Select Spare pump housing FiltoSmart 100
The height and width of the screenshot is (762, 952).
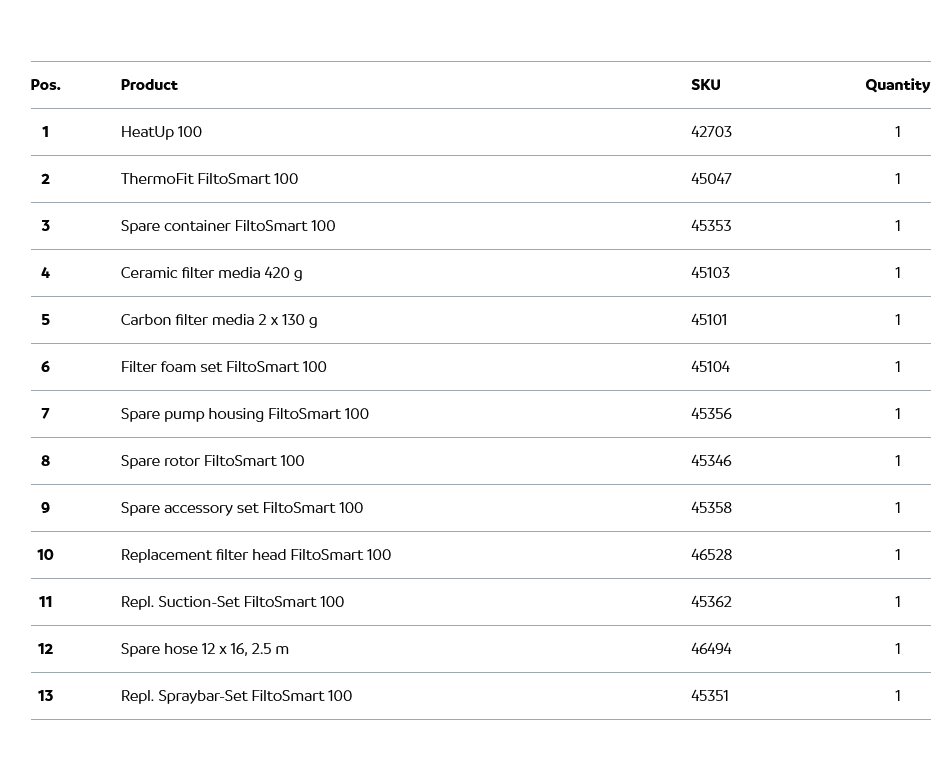tap(244, 414)
